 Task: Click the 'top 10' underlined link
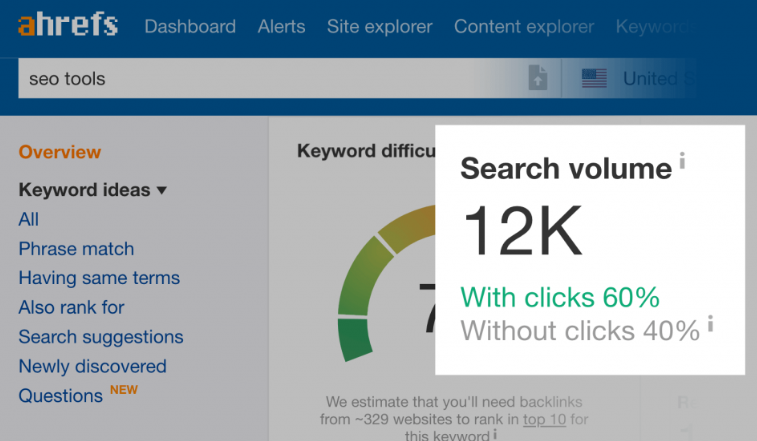(545, 419)
